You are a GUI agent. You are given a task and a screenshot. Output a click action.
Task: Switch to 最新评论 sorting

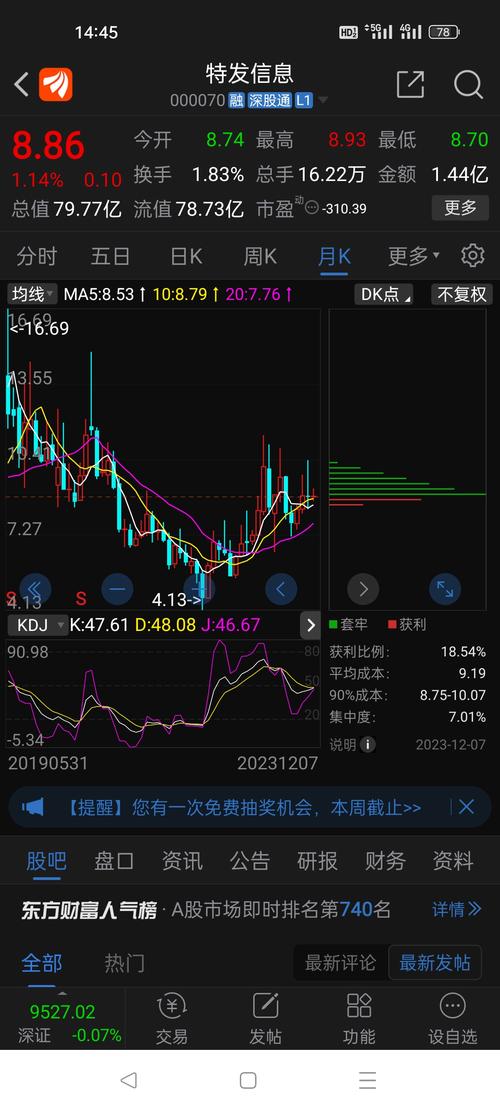tap(341, 963)
